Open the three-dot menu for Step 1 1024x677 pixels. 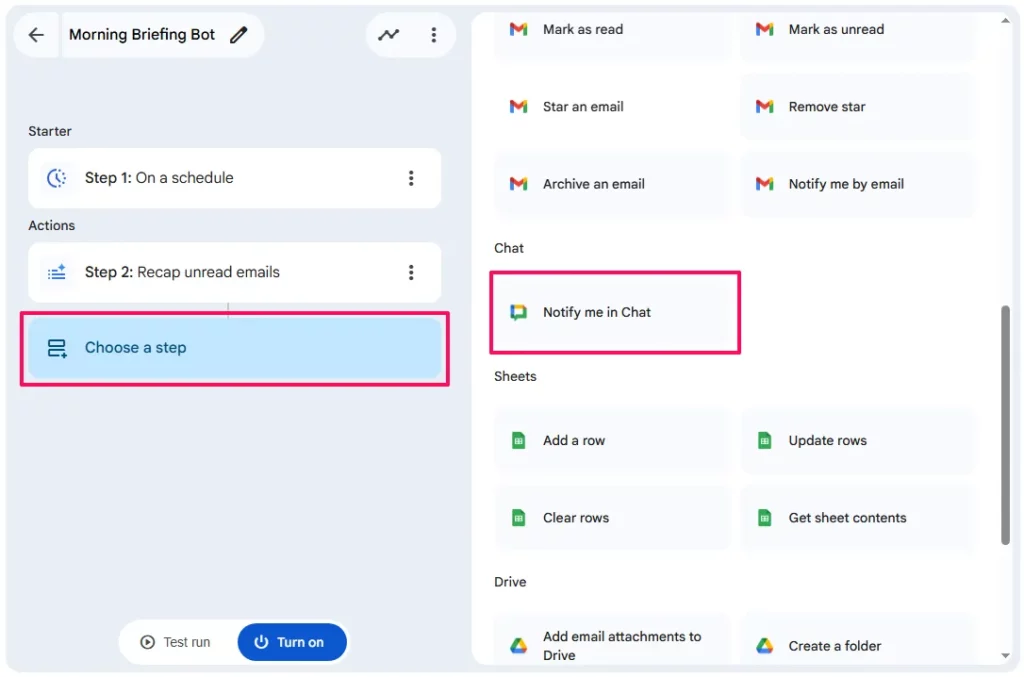(410, 178)
